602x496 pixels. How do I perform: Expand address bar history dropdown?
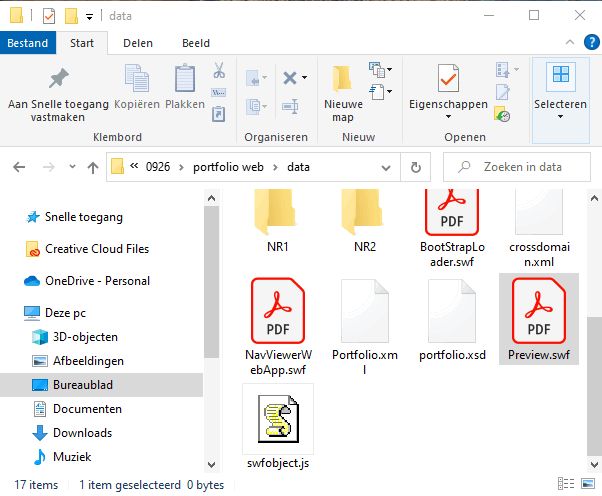click(x=386, y=168)
